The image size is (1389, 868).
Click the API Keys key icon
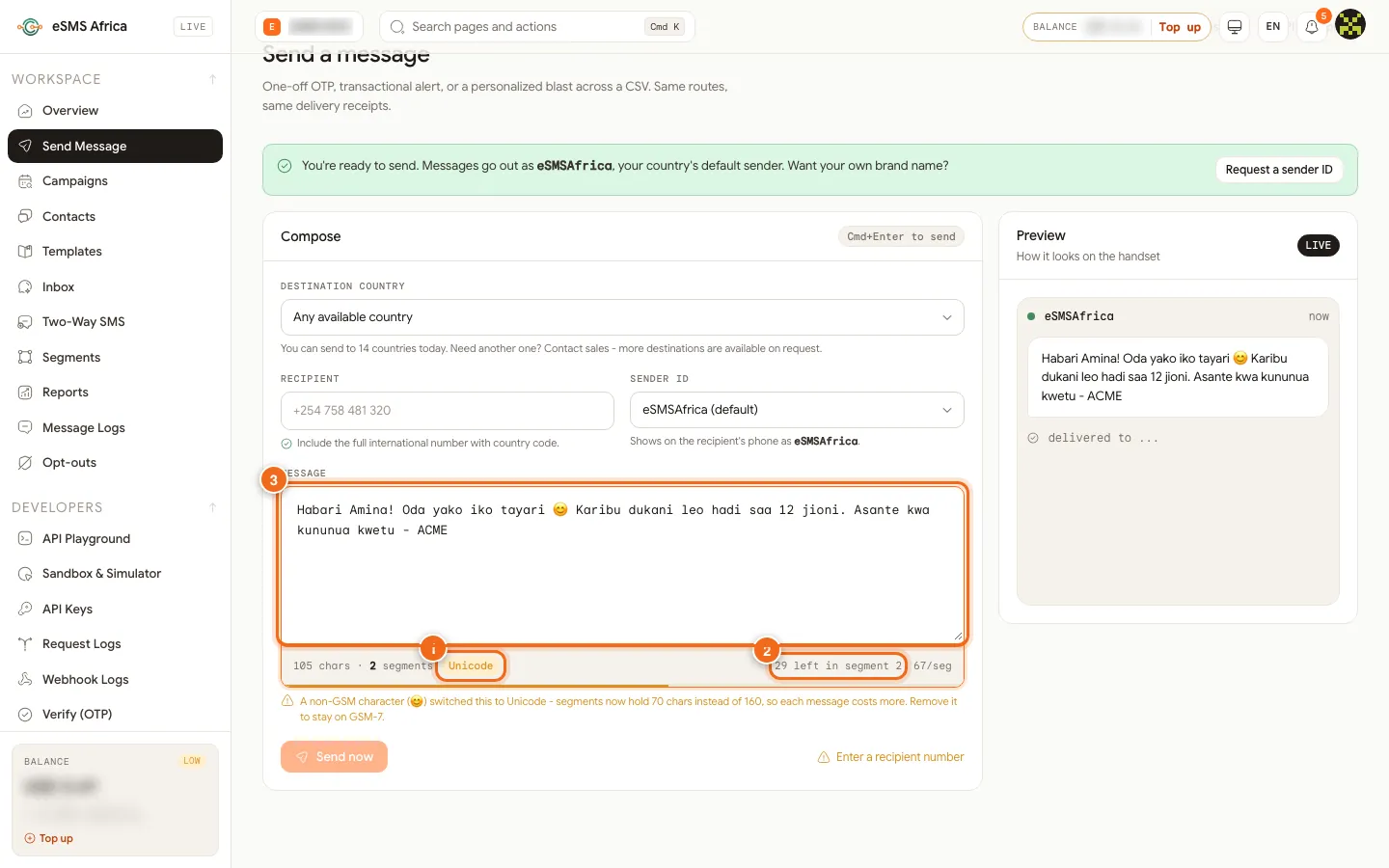pyautogui.click(x=25, y=610)
